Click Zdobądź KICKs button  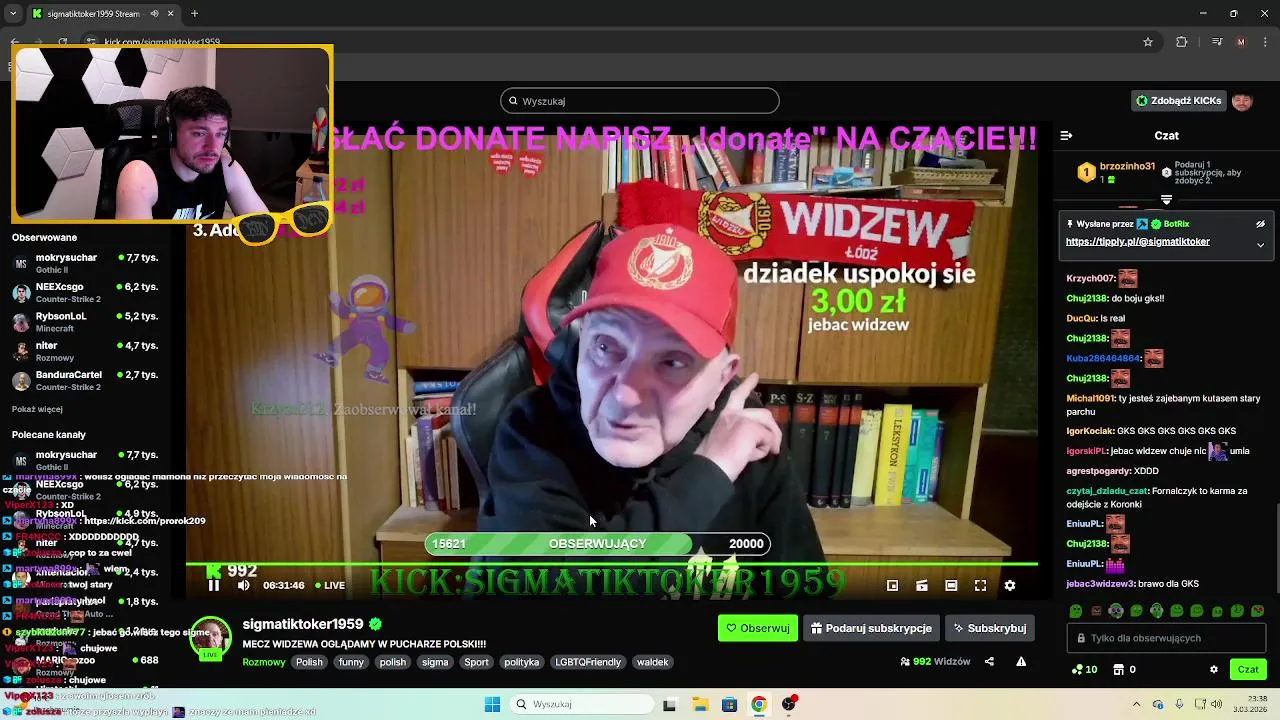[x=1178, y=101]
